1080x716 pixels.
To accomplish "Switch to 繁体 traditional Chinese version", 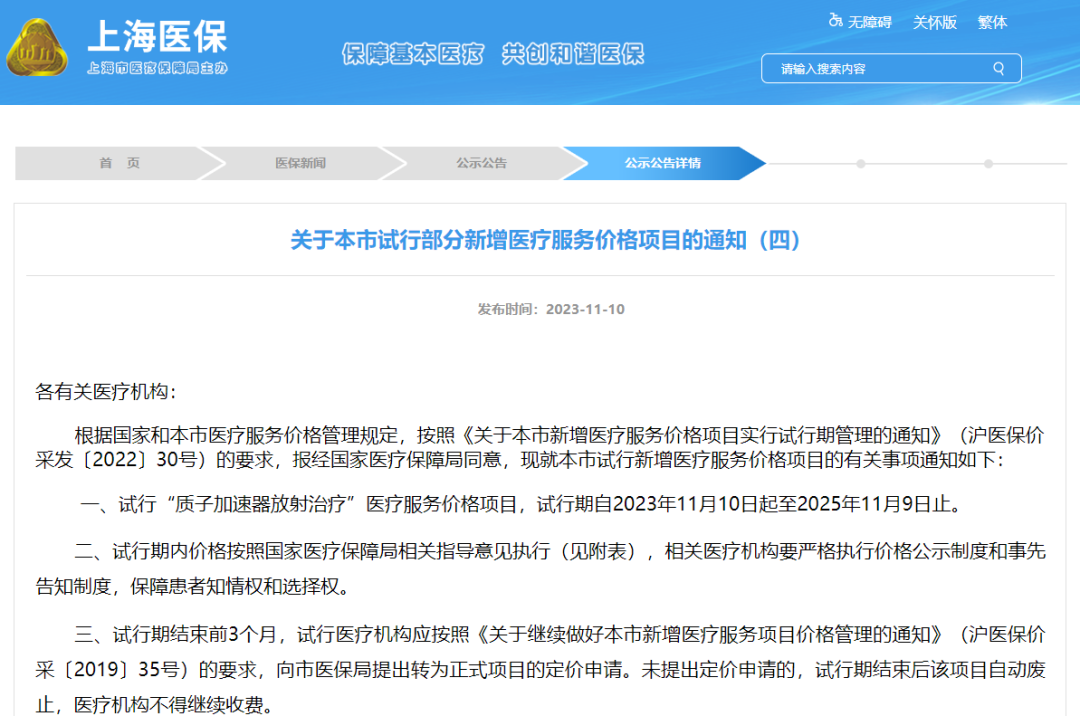I will (x=992, y=22).
